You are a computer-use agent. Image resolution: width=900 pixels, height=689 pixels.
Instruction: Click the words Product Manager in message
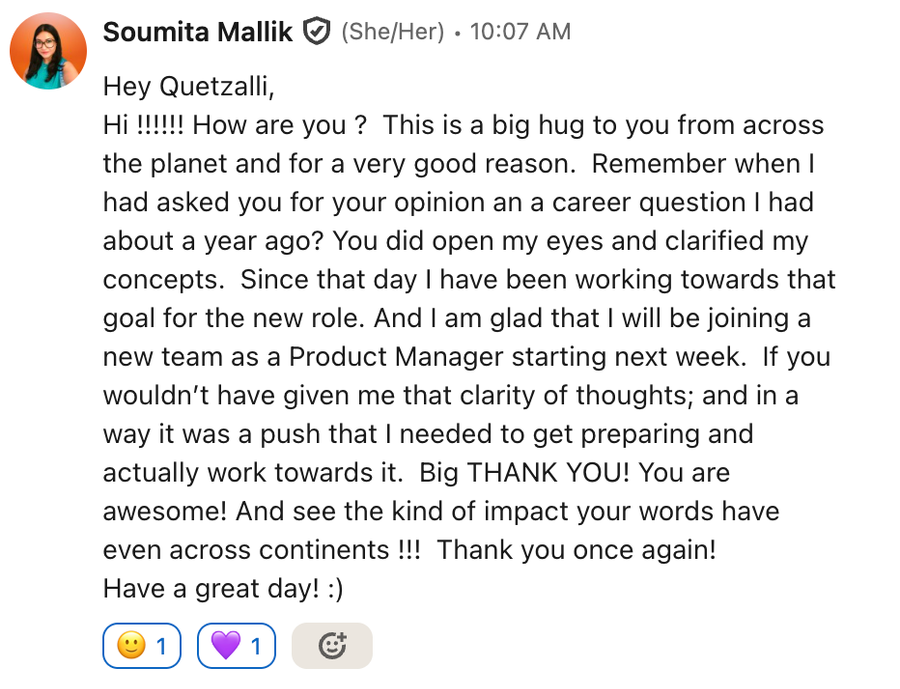396,357
